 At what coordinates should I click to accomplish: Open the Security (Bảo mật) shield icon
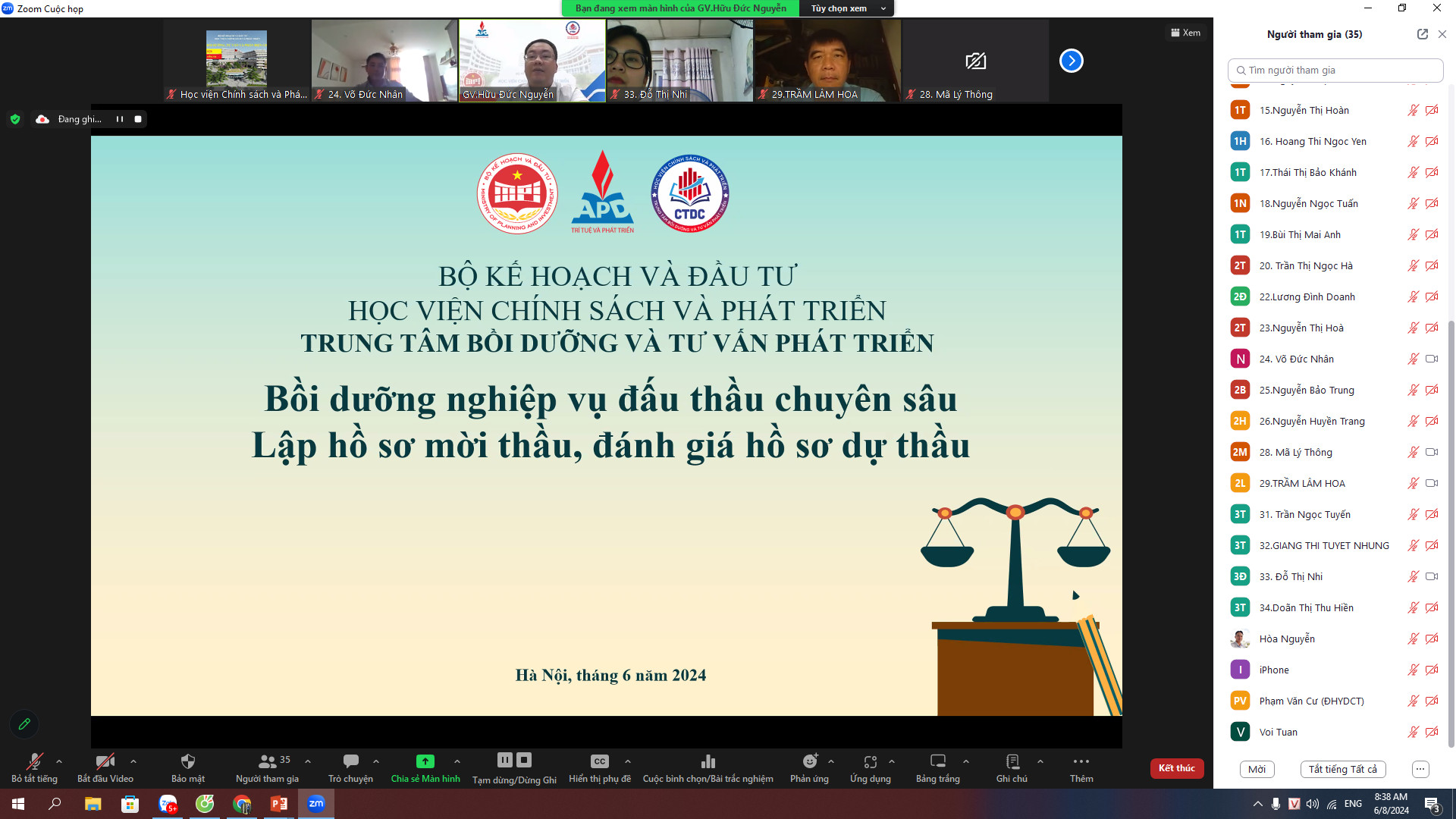coord(188,761)
